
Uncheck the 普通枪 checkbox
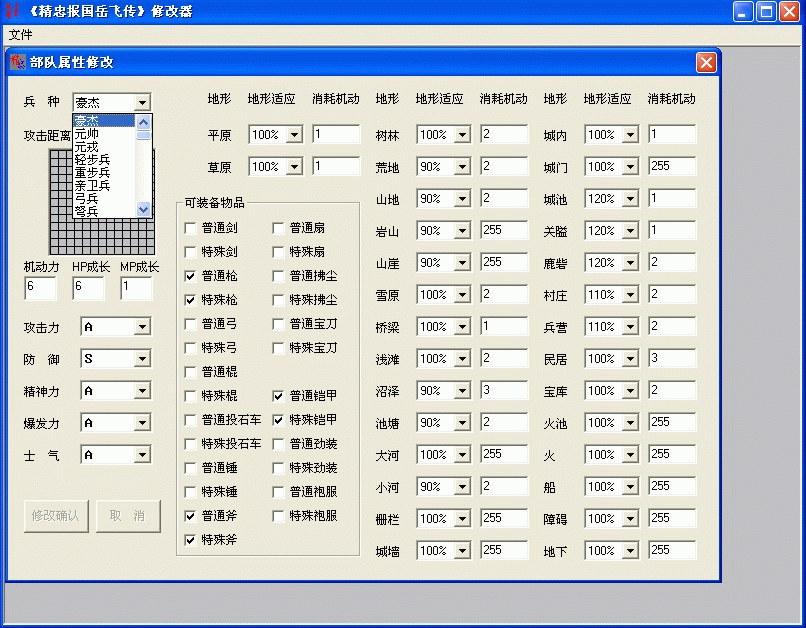[190, 276]
